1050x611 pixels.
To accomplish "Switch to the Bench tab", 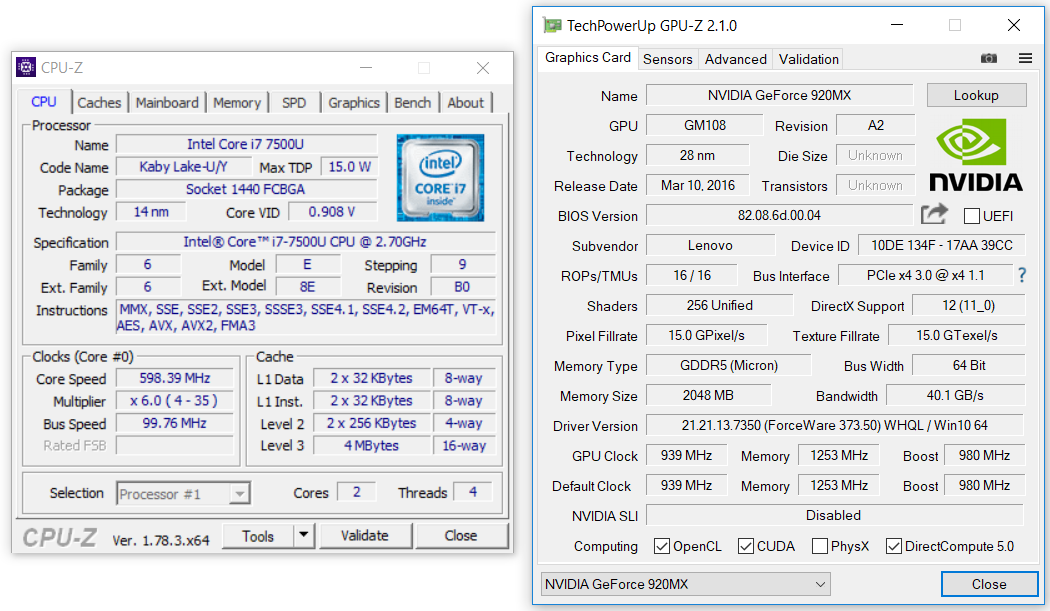I will tap(412, 103).
